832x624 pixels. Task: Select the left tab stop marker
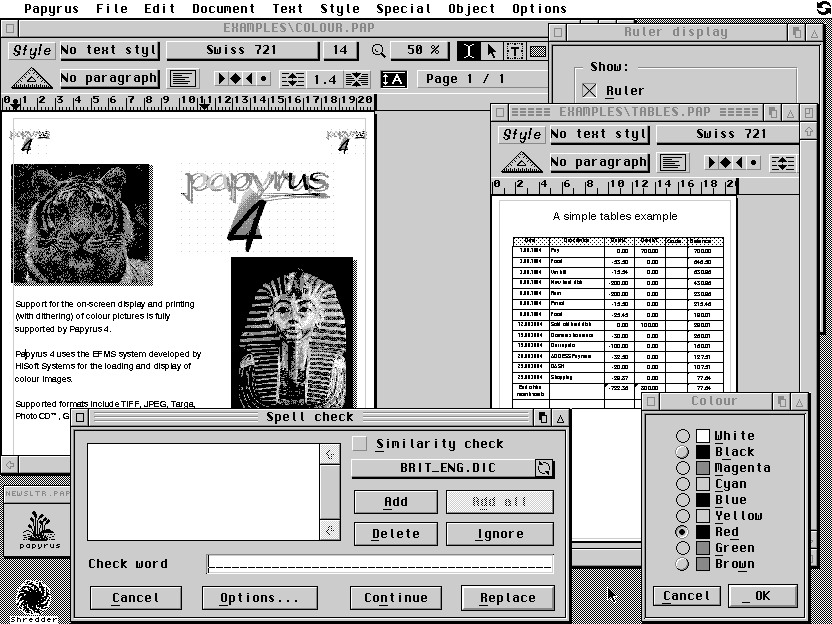(x=222, y=79)
